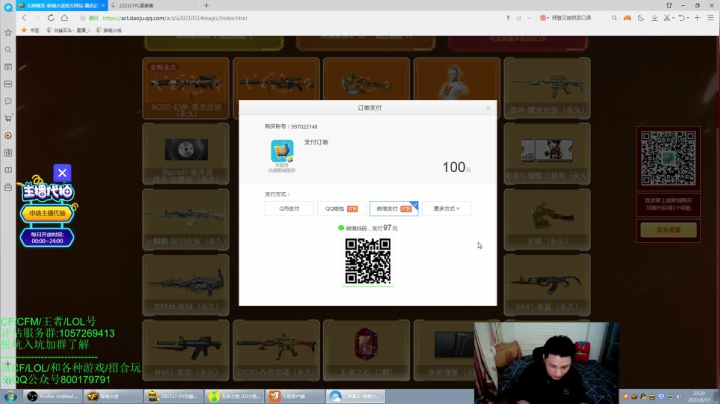Screen dimensions: 720x404
Task: Open the favorites star in left sidebar
Action: [8, 33]
